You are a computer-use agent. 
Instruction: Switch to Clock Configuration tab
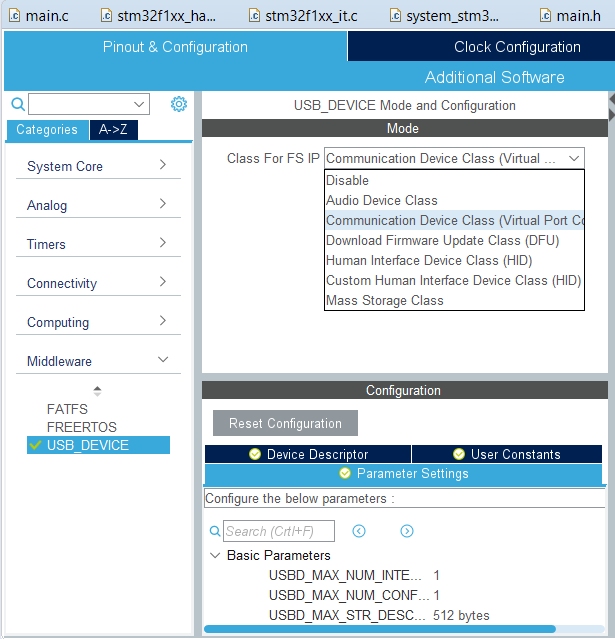coord(516,47)
